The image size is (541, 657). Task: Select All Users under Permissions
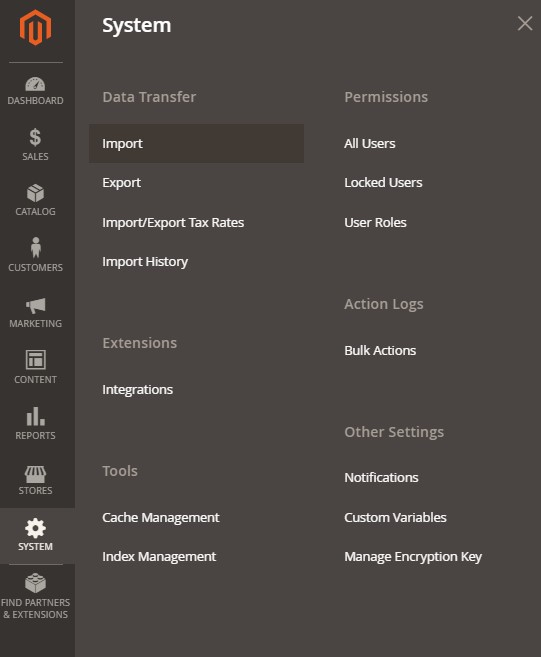tap(370, 143)
